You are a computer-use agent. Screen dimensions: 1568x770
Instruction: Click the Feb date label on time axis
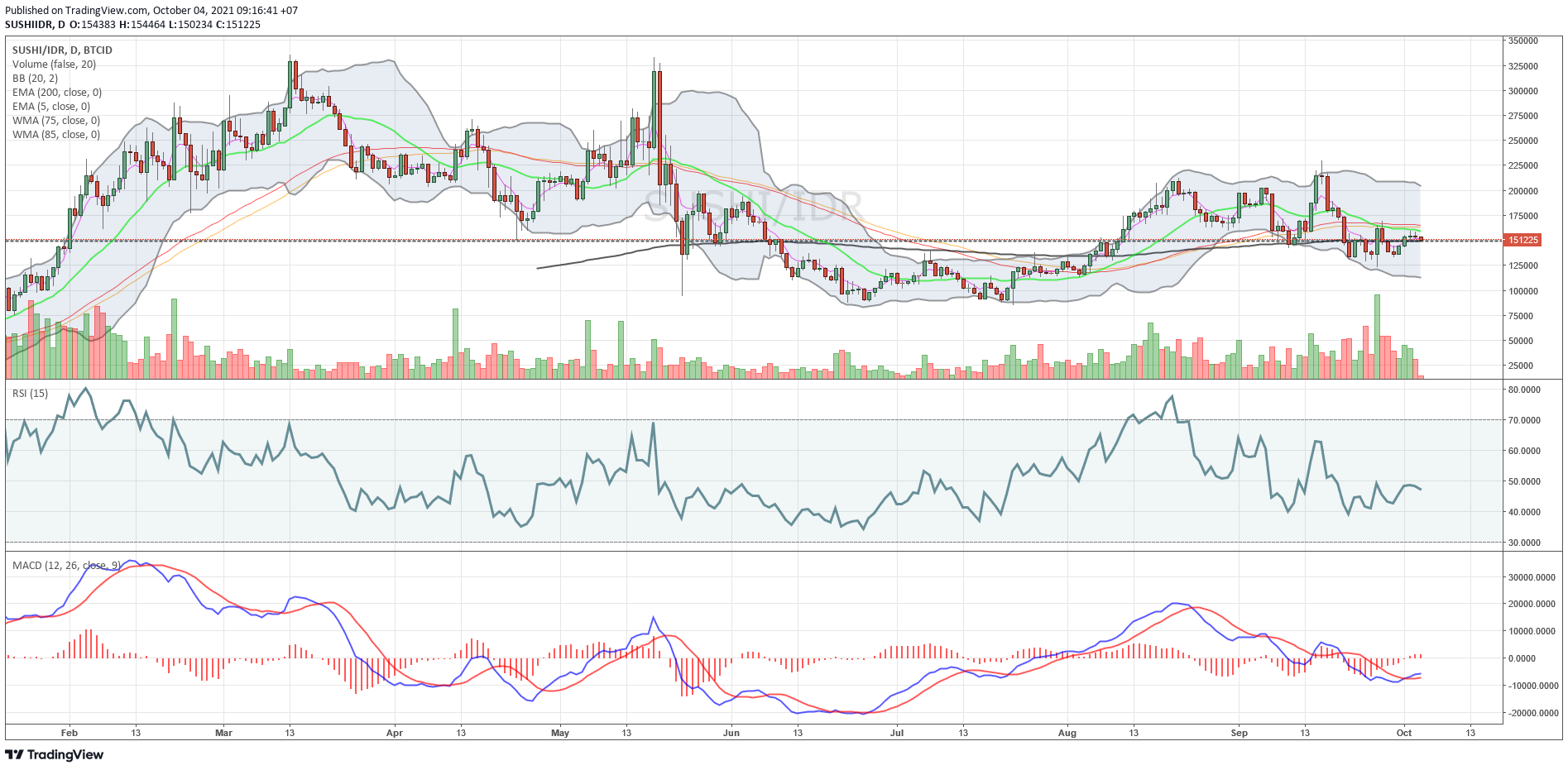coord(70,733)
